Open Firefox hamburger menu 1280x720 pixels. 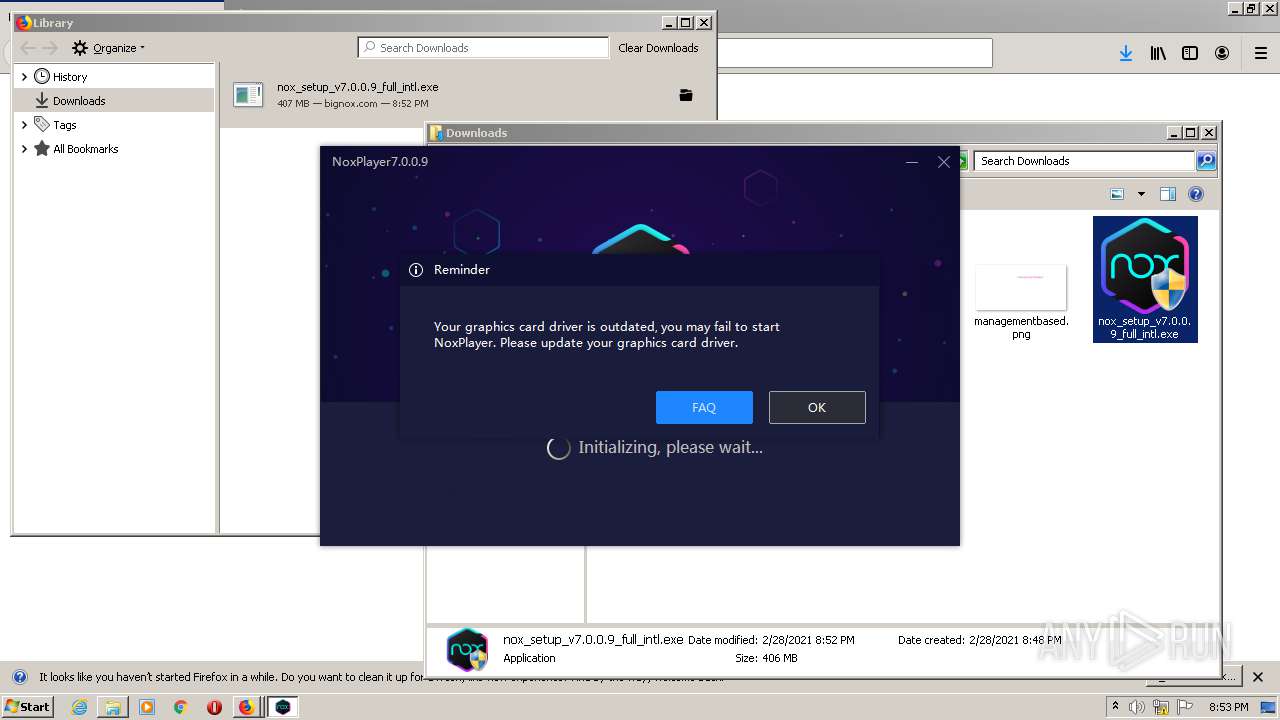click(1261, 54)
